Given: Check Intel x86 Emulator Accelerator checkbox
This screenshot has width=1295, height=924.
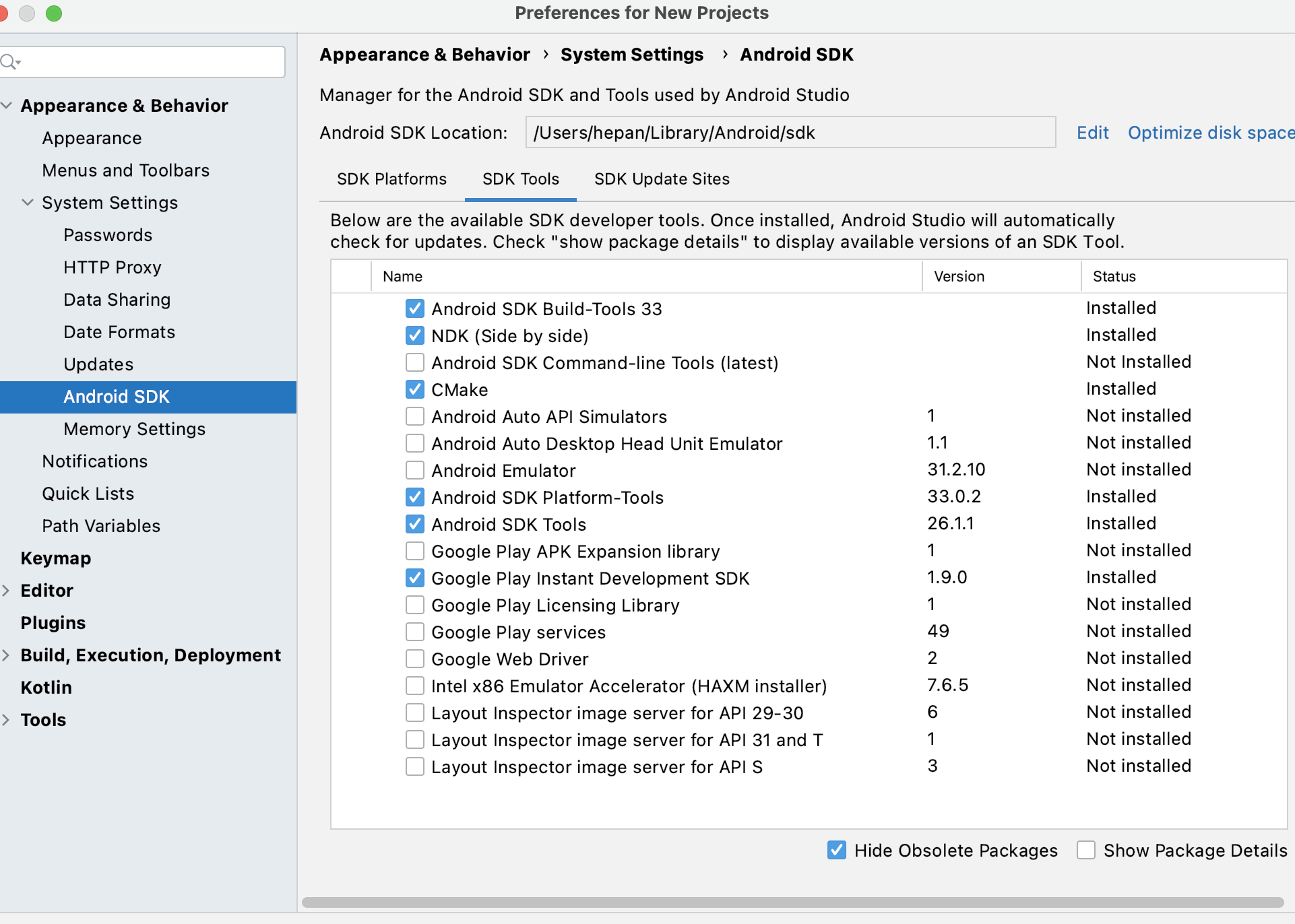Looking at the screenshot, I should 415,686.
